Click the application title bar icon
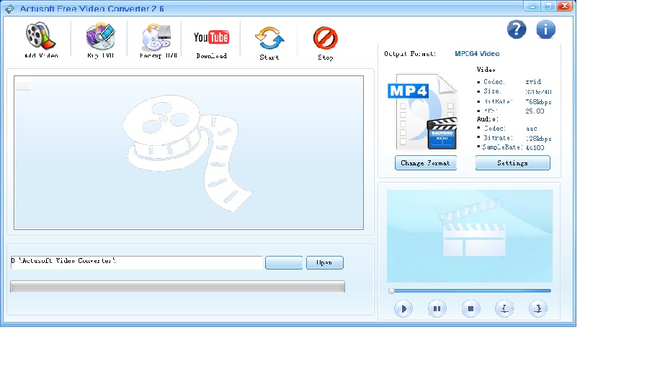Image resolution: width=665 pixels, height=378 pixels. click(9, 8)
